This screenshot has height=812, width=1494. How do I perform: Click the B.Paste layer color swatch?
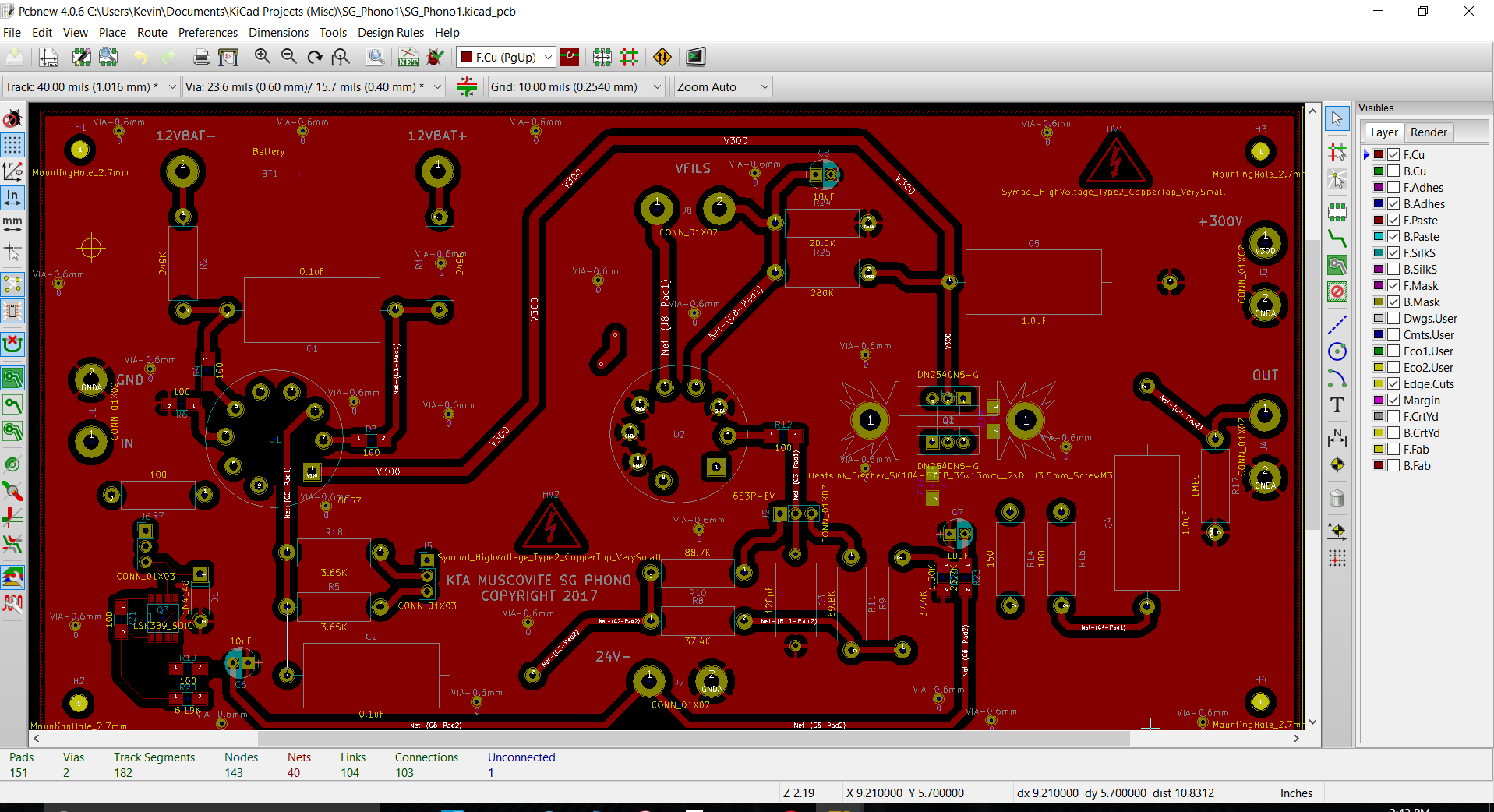(1379, 236)
